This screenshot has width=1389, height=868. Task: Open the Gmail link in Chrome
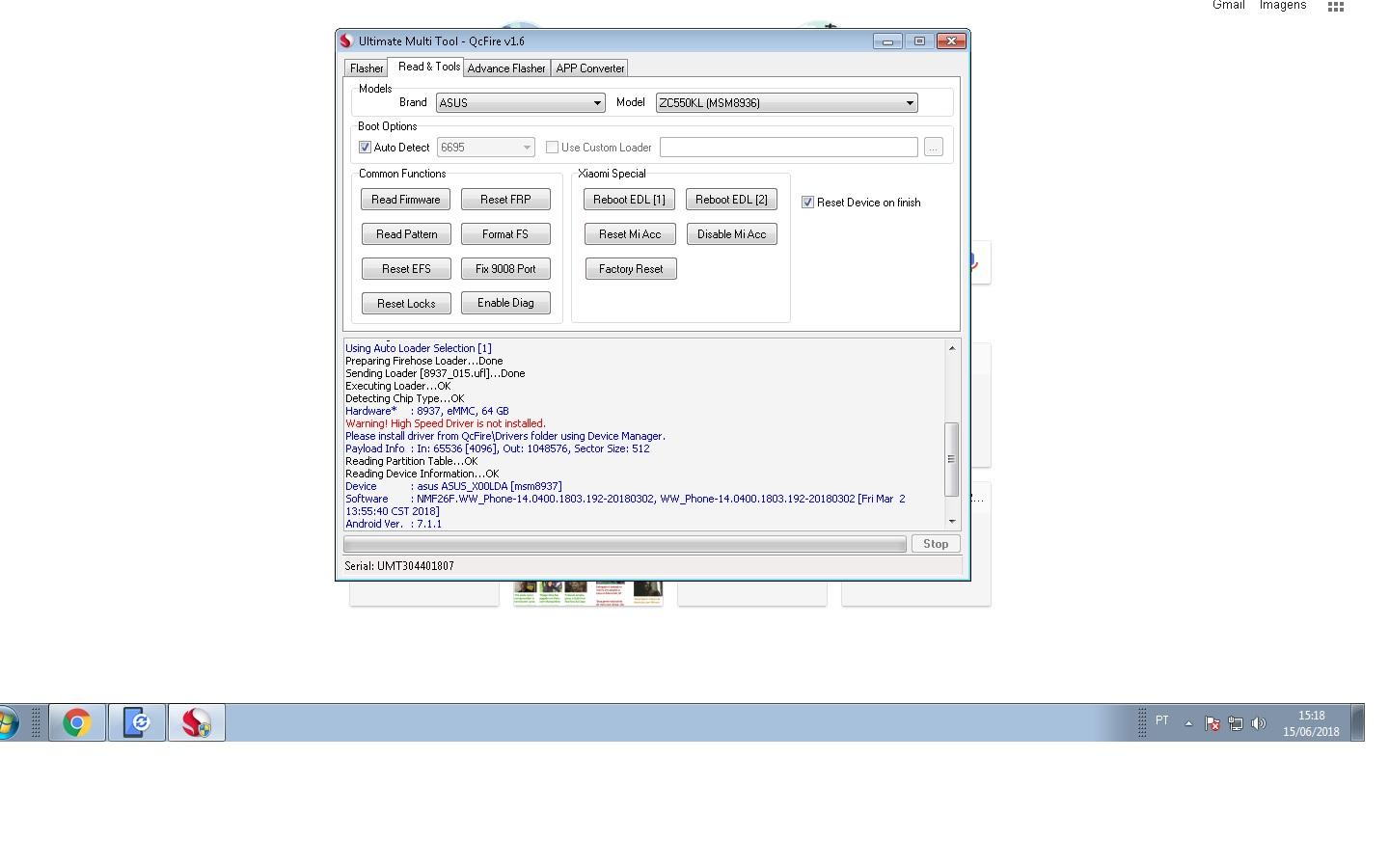[x=1228, y=6]
